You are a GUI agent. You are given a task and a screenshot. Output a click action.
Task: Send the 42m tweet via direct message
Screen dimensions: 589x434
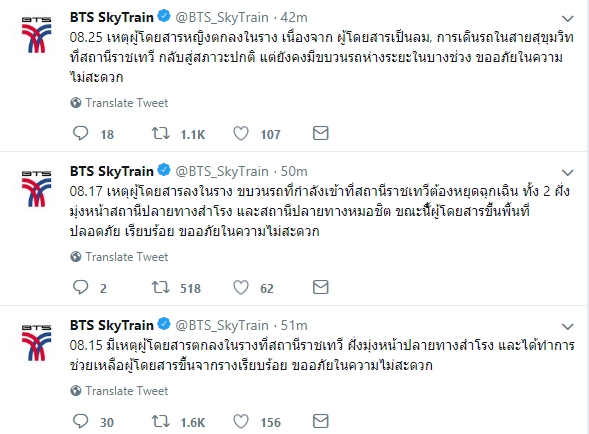coord(320,133)
